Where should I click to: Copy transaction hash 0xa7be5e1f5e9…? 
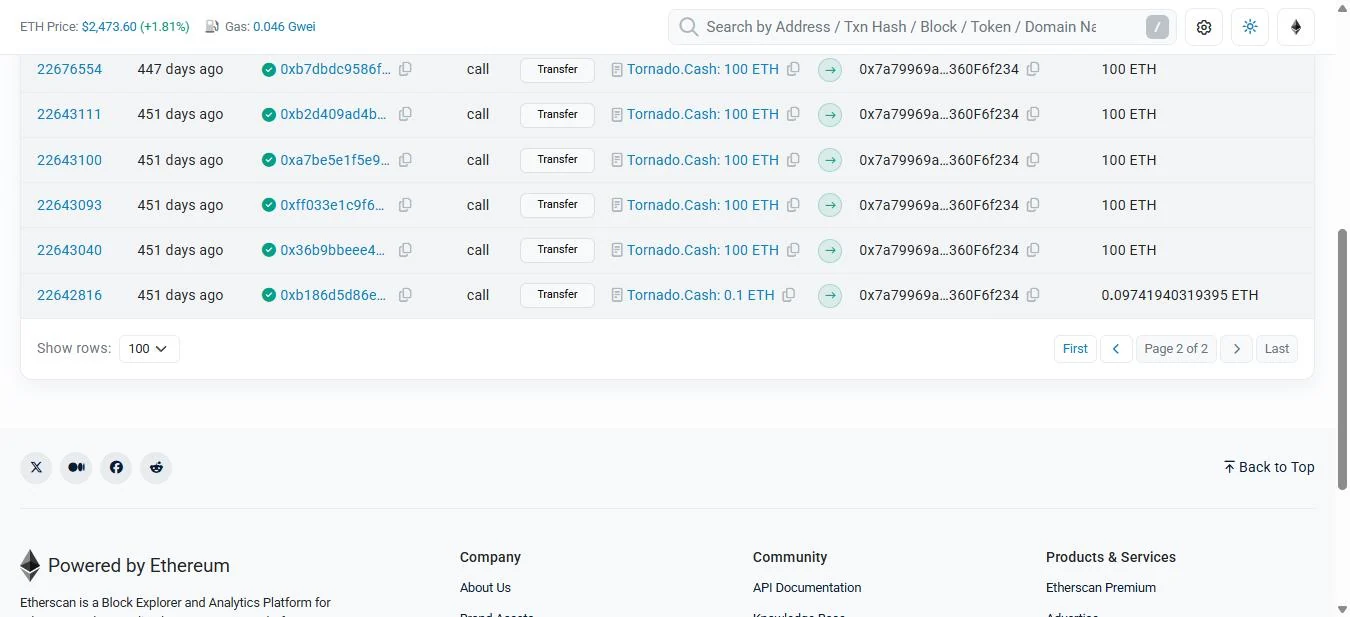pyautogui.click(x=405, y=160)
